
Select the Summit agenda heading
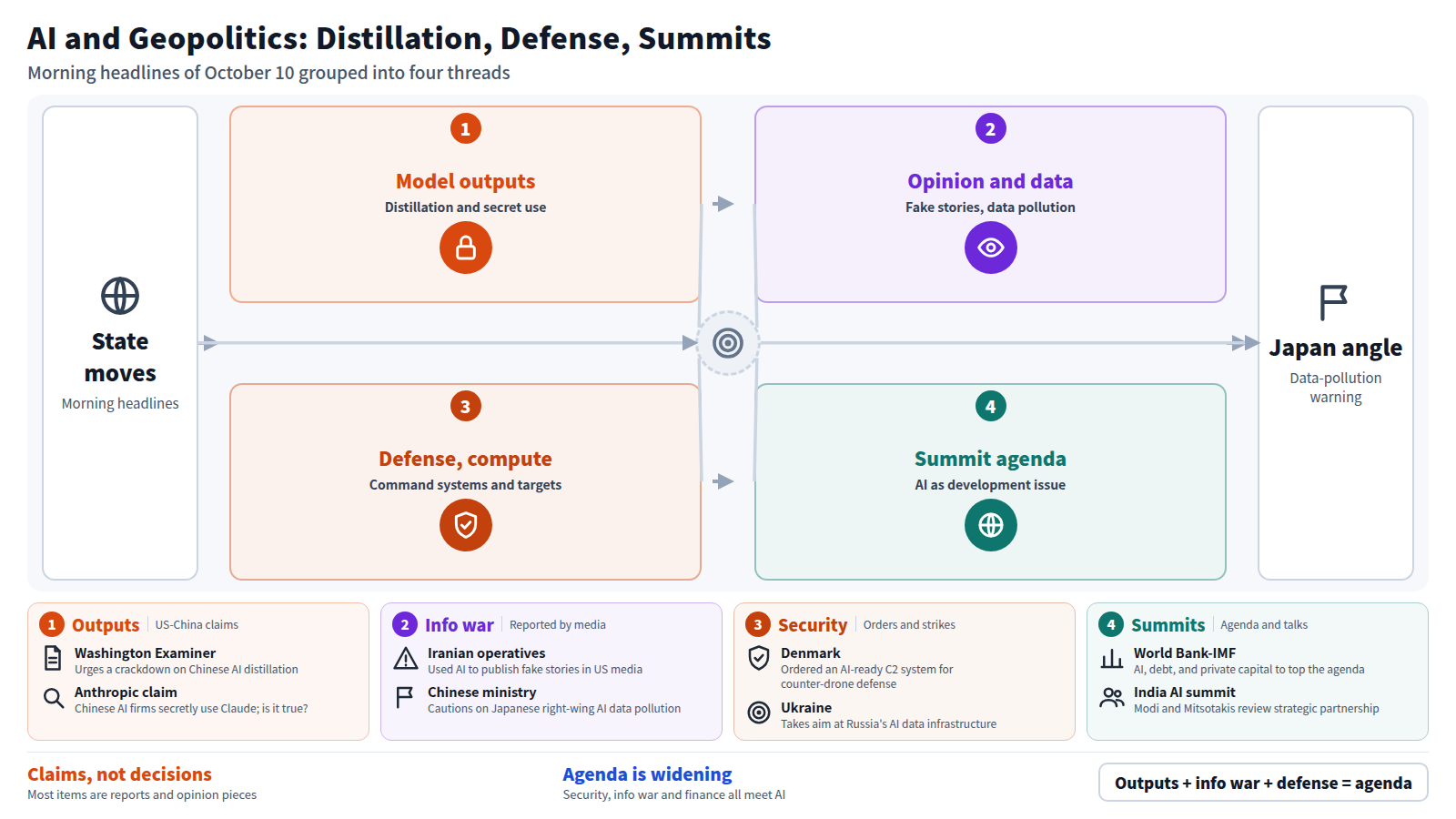point(990,459)
